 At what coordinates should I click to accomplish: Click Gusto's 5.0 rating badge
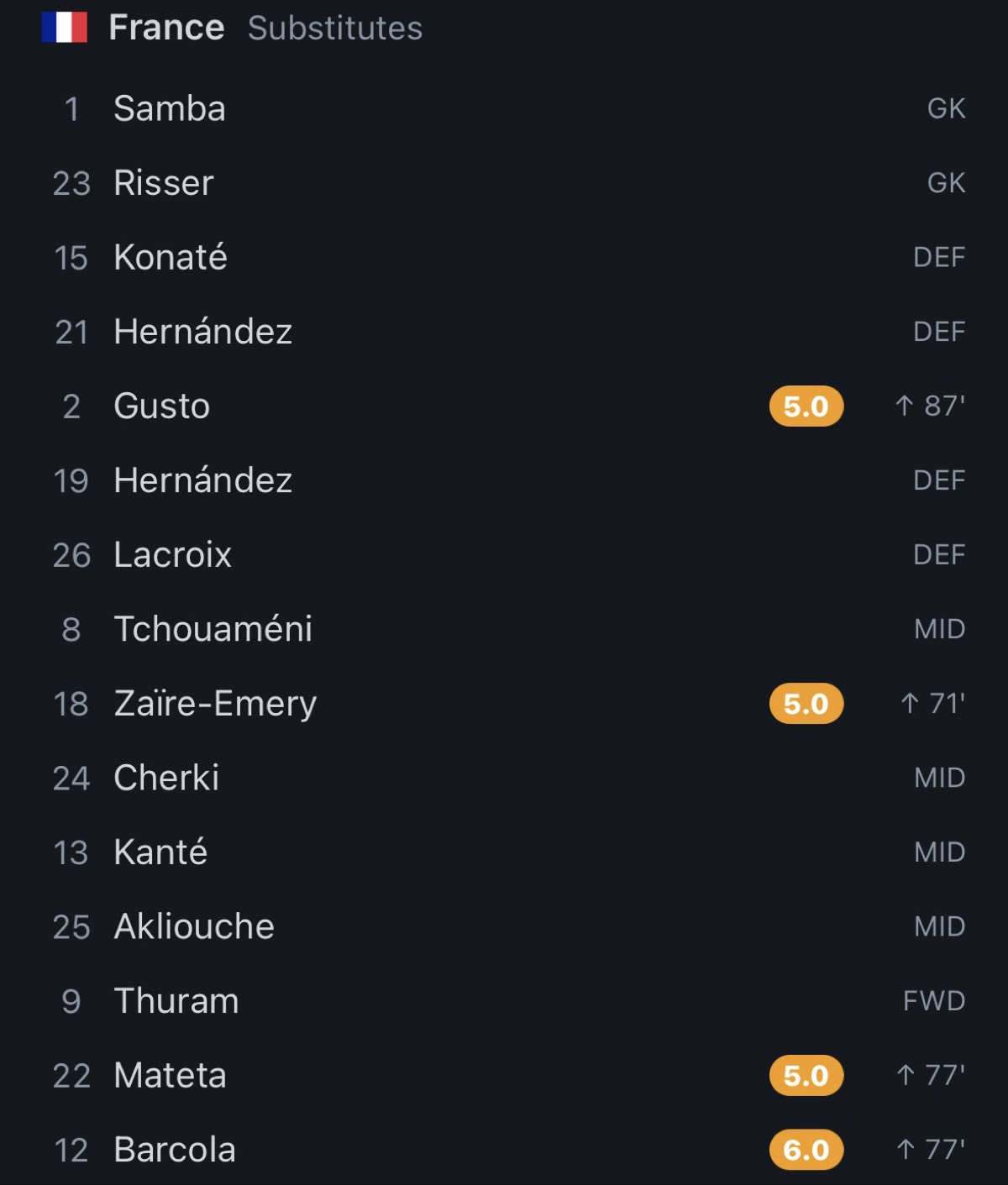(806, 406)
